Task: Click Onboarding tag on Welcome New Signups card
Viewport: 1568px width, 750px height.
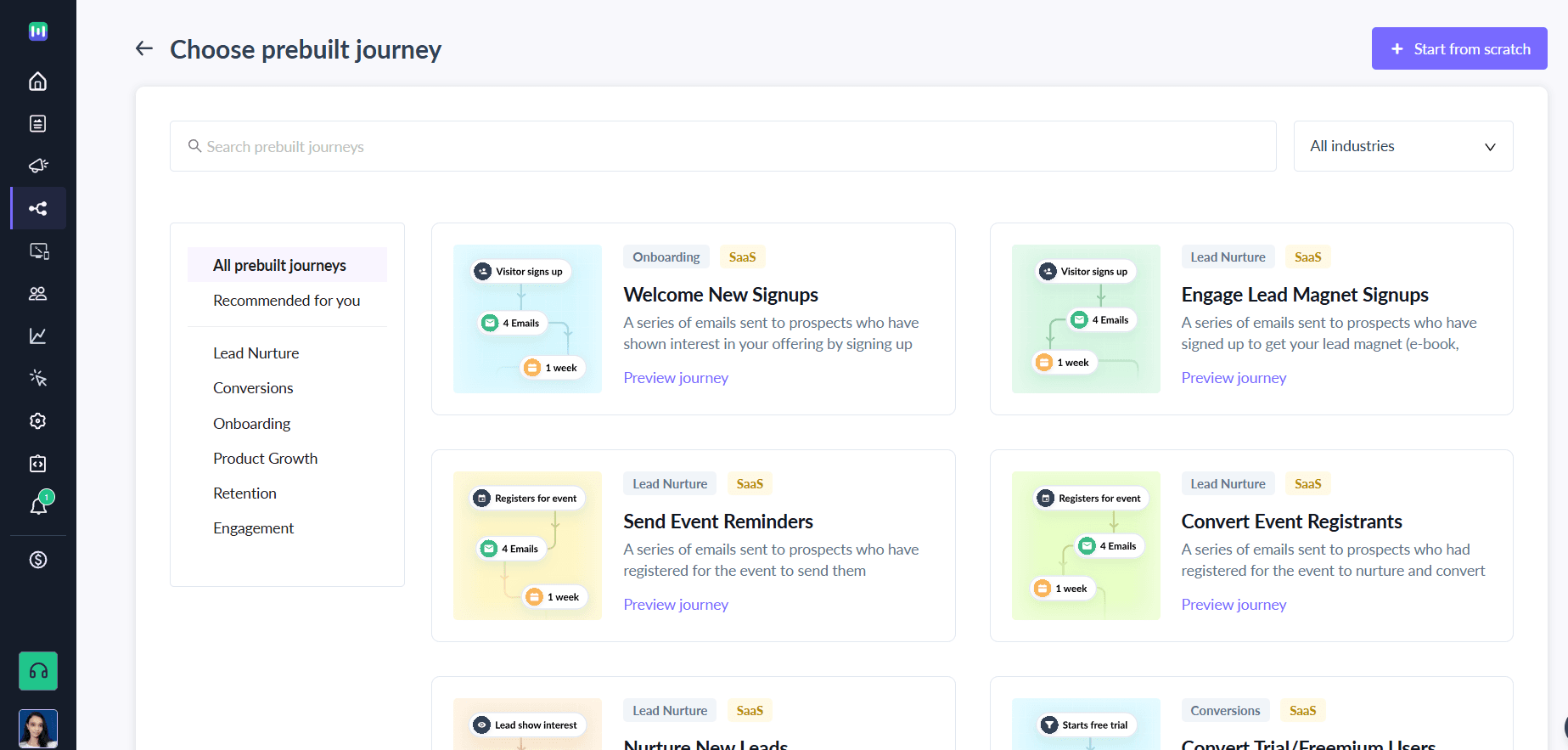Action: (x=666, y=257)
